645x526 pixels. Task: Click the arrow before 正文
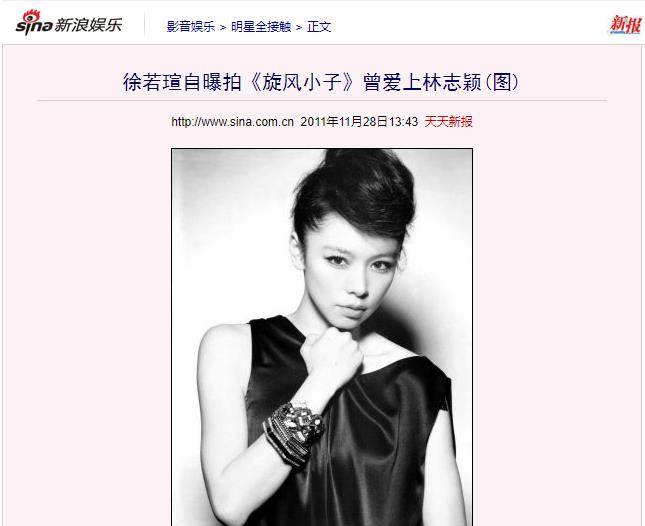(x=299, y=28)
